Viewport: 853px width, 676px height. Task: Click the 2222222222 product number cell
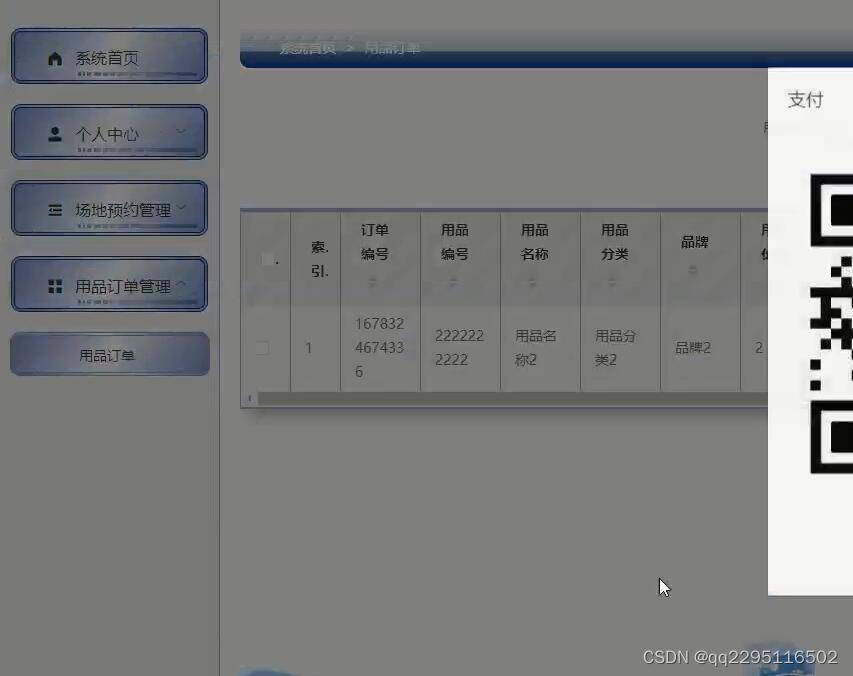[x=460, y=348]
